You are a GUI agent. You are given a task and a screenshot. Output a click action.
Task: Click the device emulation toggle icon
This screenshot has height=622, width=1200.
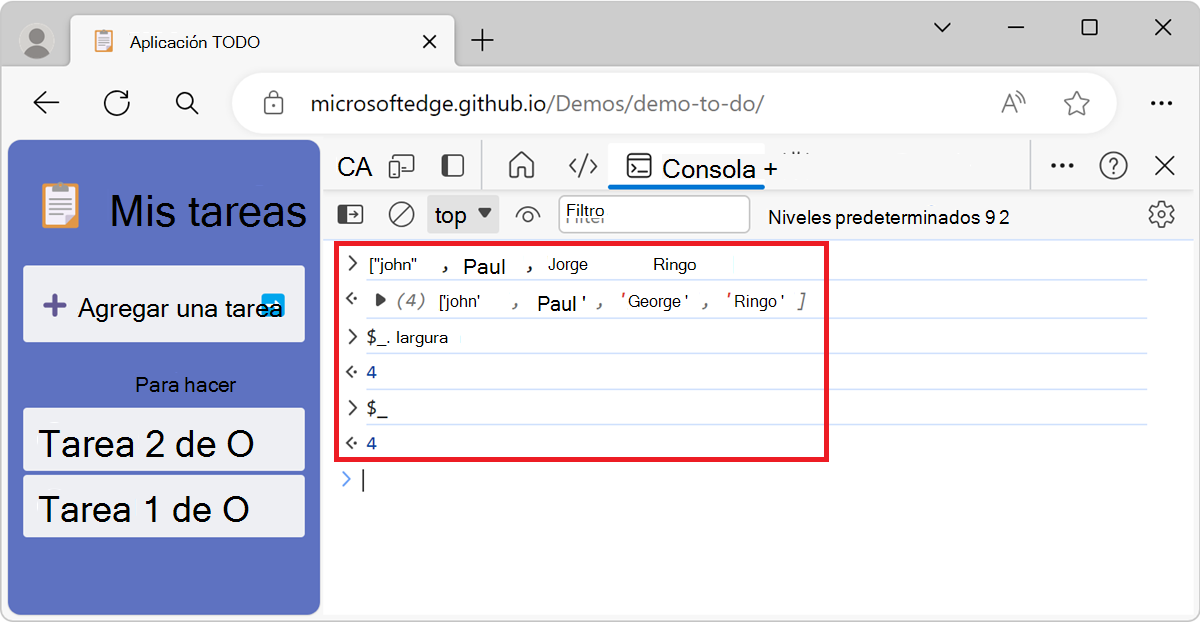[402, 166]
